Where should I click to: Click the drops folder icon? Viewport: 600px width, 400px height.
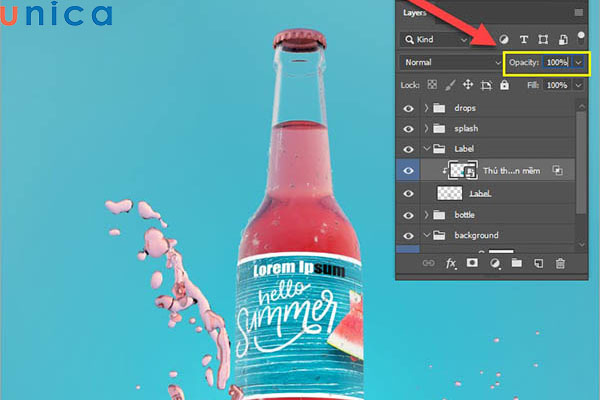click(x=439, y=108)
